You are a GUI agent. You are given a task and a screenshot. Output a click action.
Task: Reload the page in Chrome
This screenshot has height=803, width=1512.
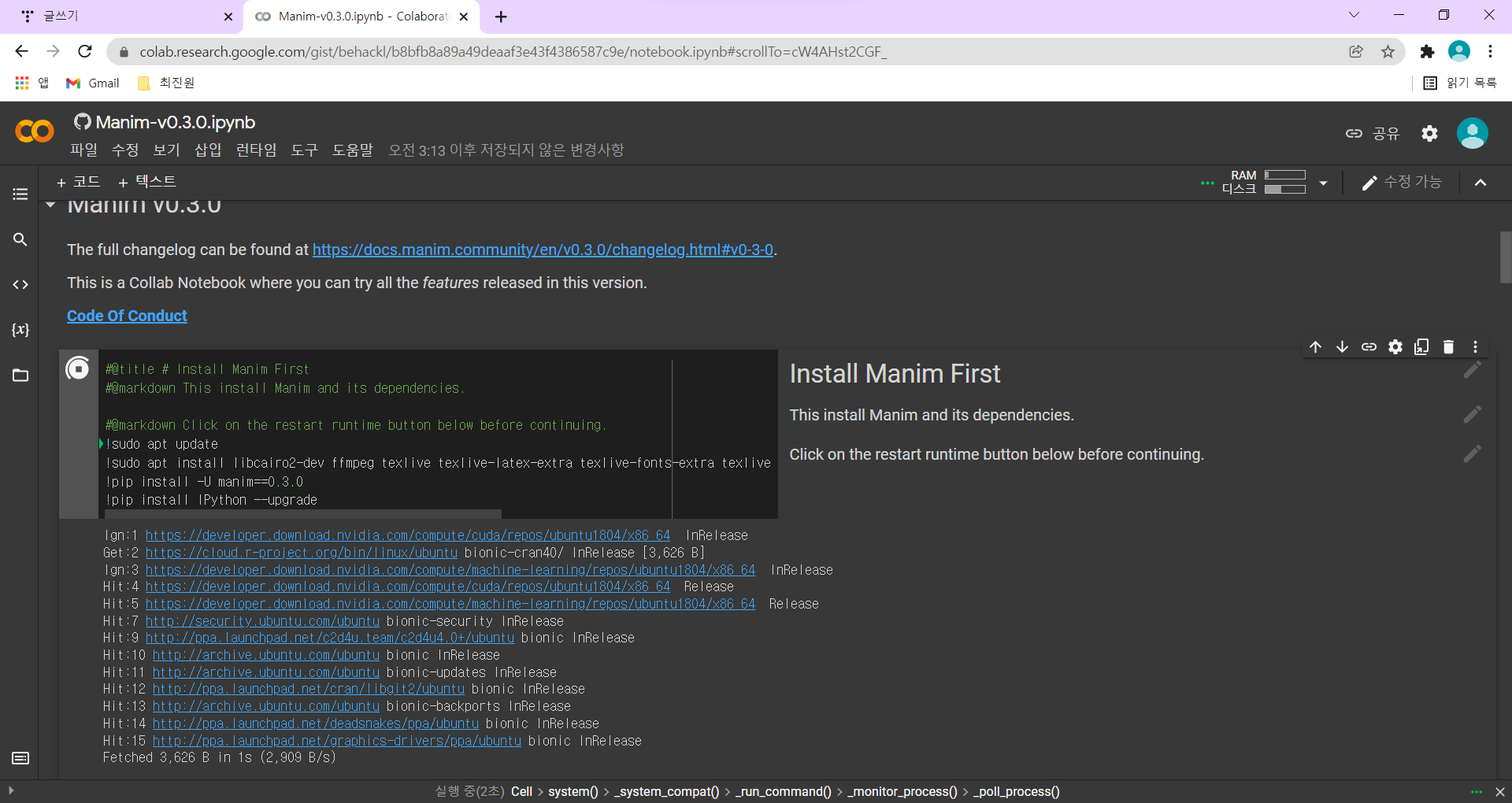click(85, 51)
